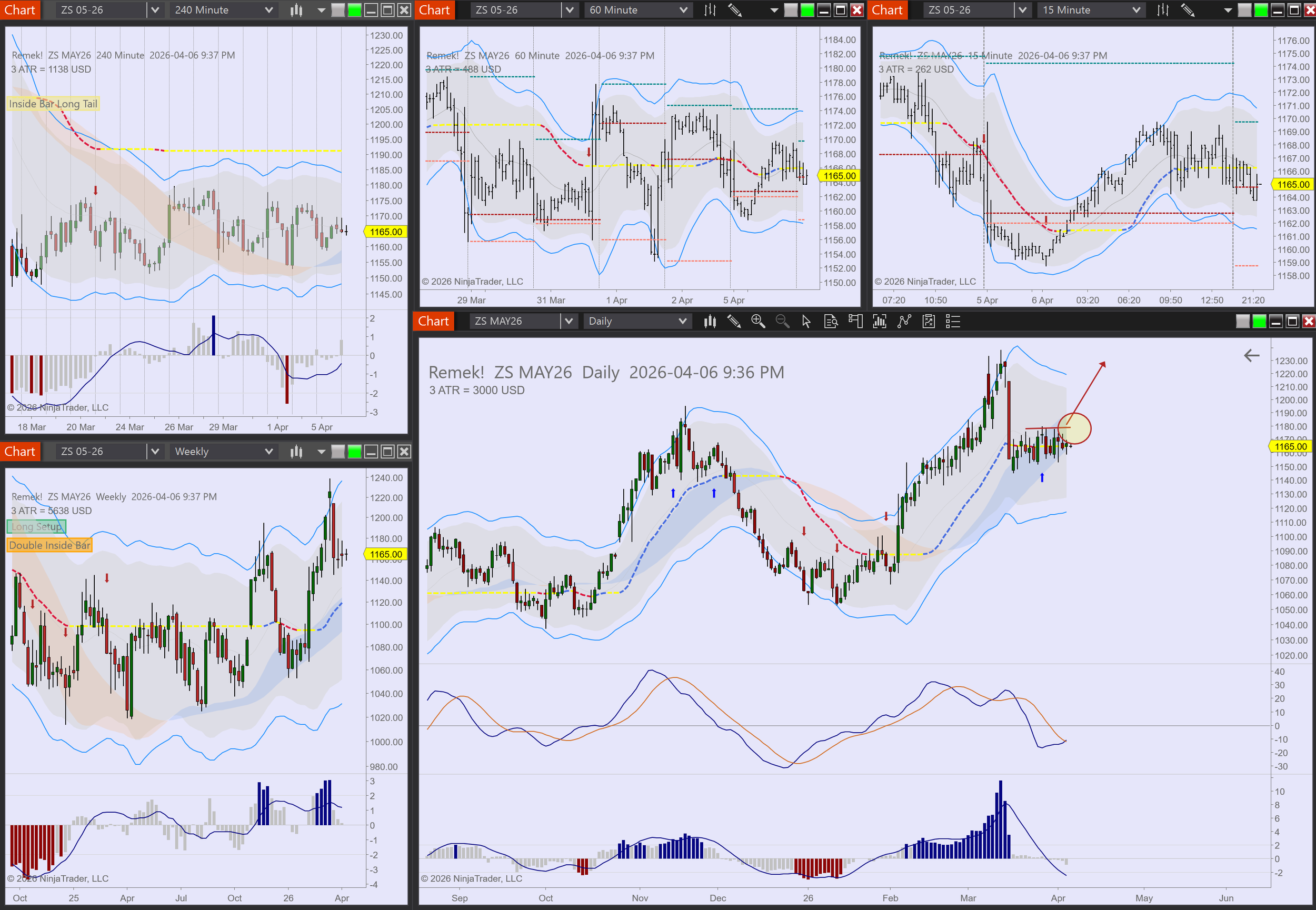Open drawing tools pencil on 60 Minute chart
Image resolution: width=1316 pixels, height=910 pixels.
735,9
